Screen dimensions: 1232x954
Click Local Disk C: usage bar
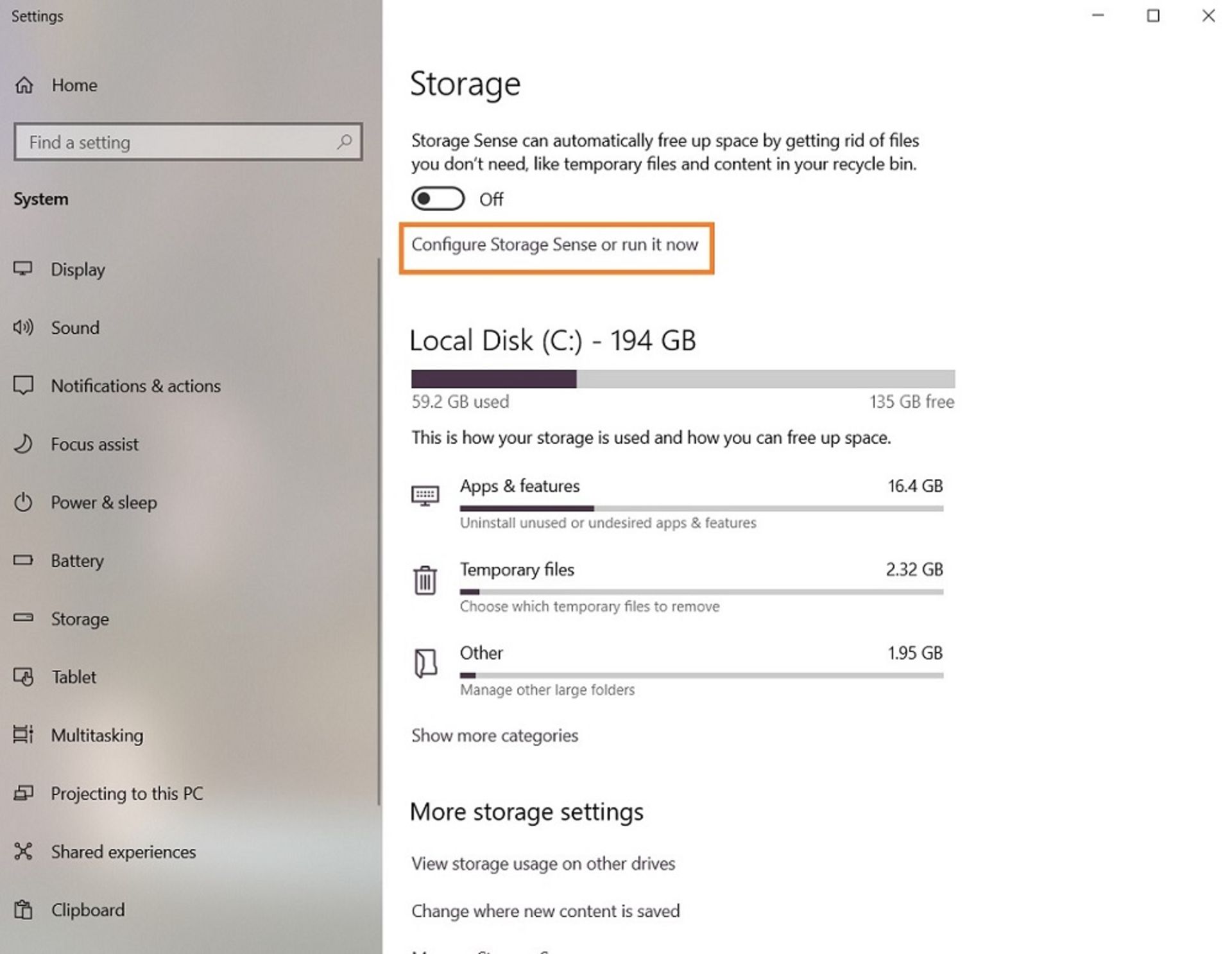tap(683, 379)
